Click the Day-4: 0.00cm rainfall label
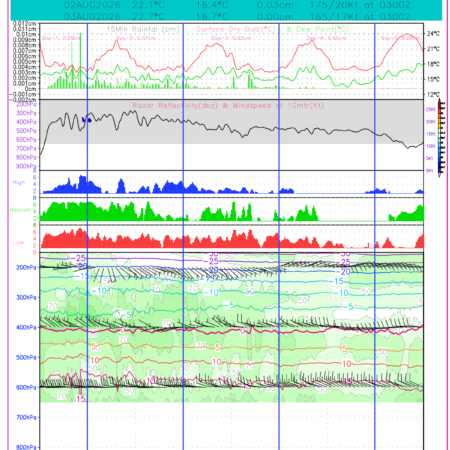The image size is (450, 450). (x=327, y=38)
